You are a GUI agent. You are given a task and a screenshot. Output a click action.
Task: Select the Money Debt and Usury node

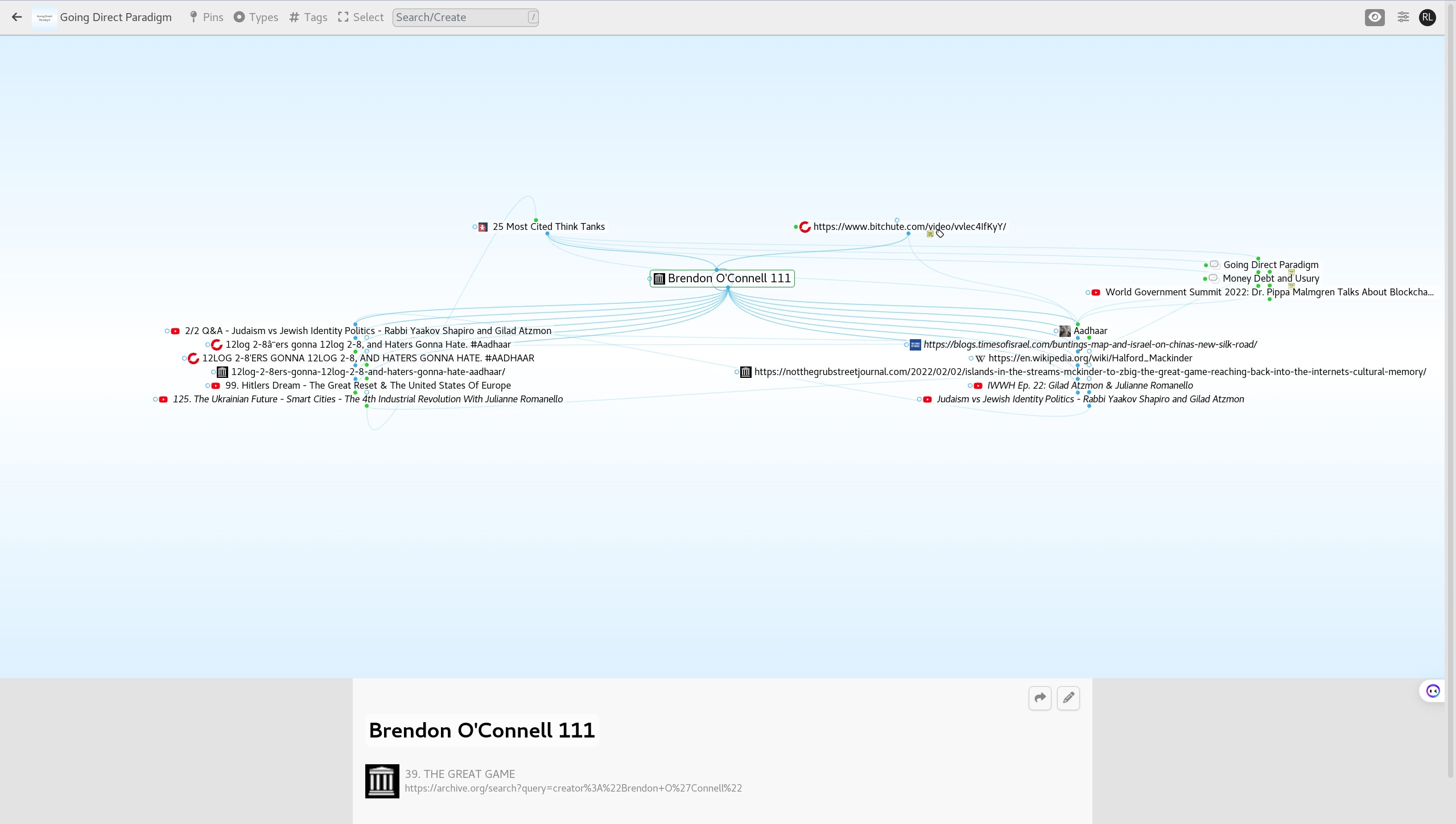coord(1271,278)
